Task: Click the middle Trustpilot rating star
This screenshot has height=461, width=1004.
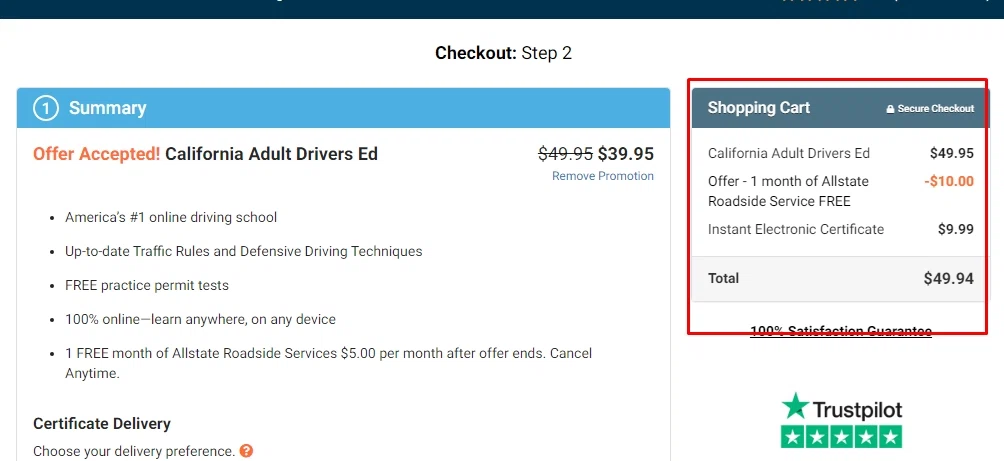Action: [842, 438]
